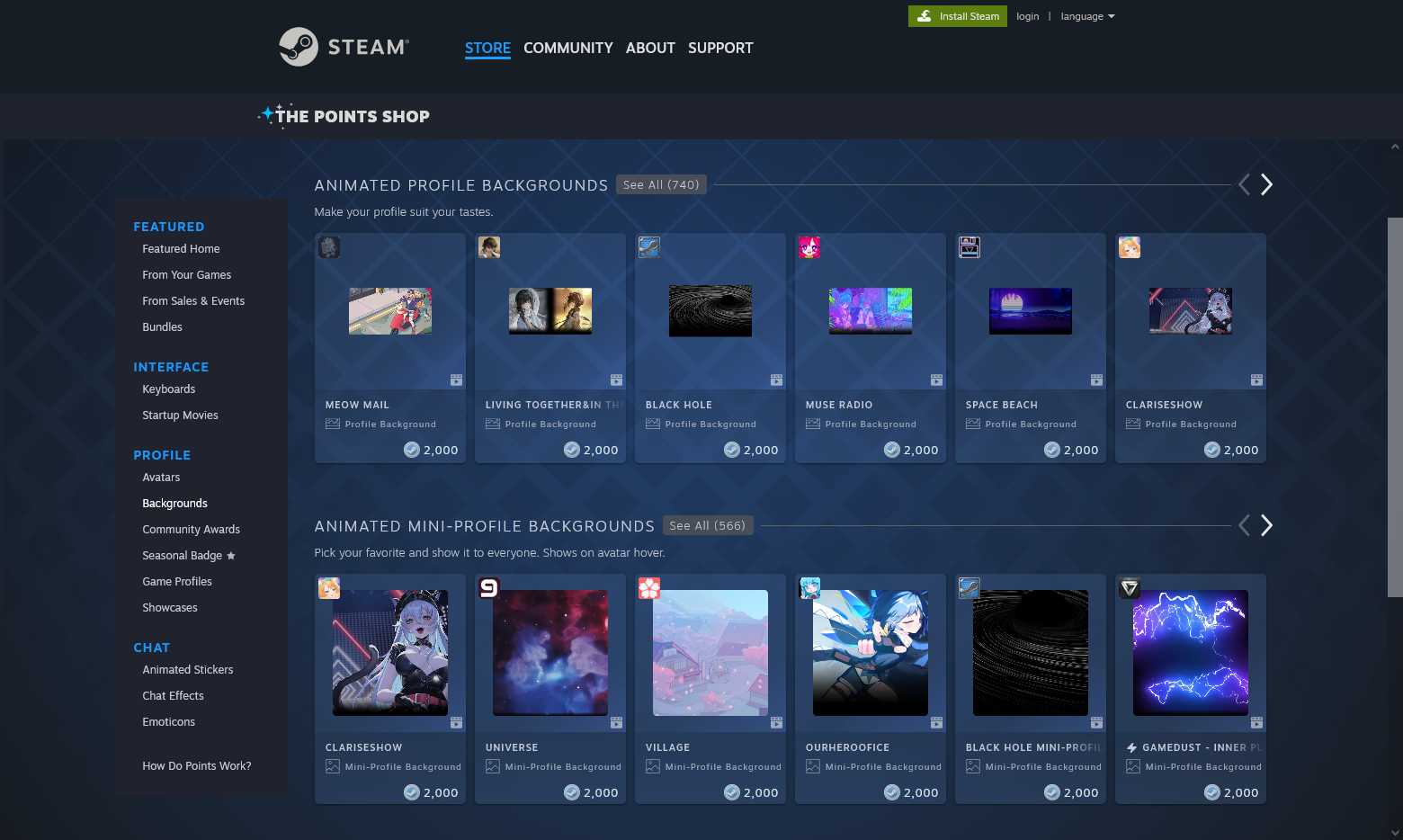Go to next mini-profile backgrounds page
The height and width of the screenshot is (840, 1403).
1266,525
